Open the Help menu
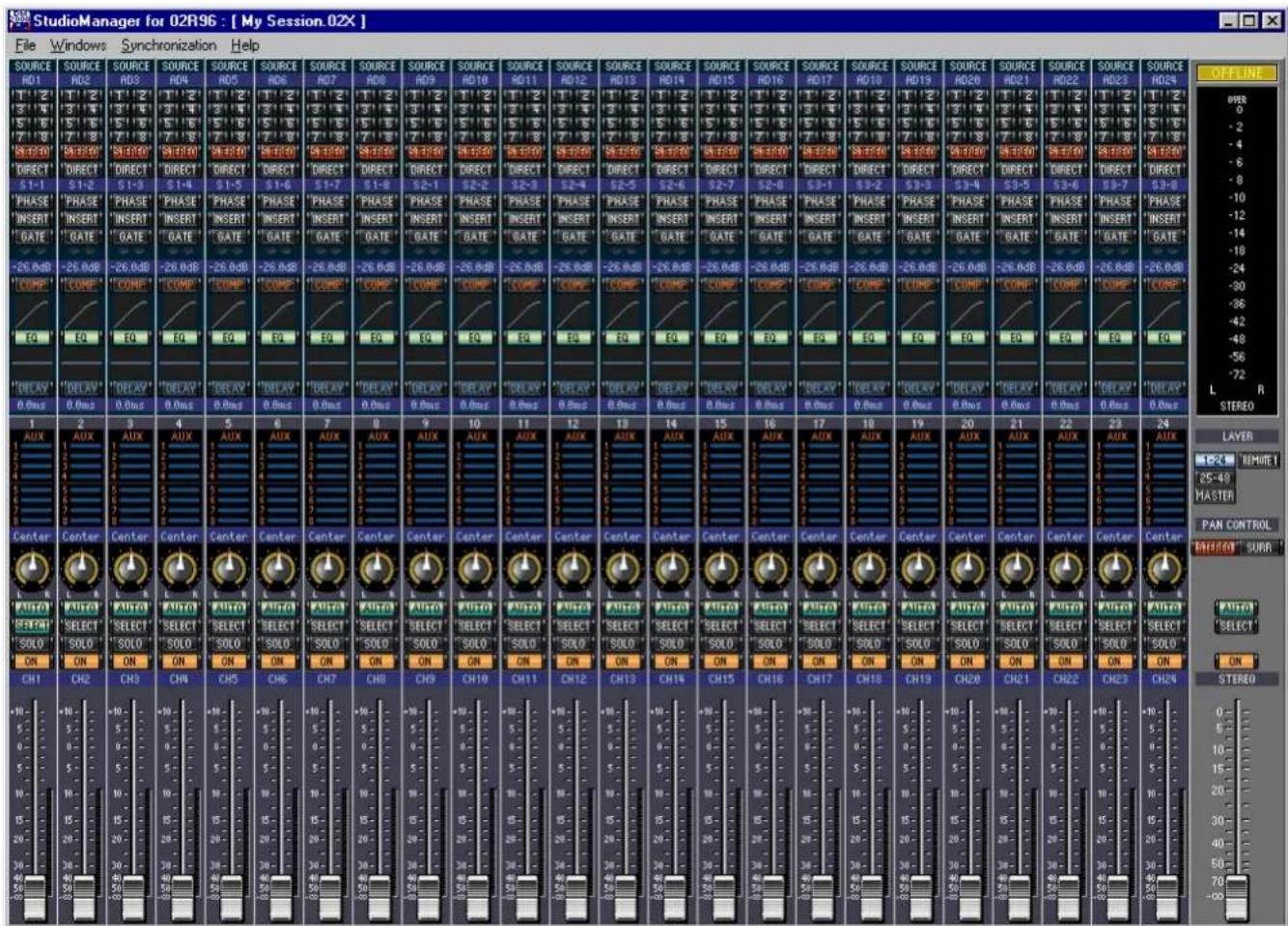1288x926 pixels. point(245,45)
